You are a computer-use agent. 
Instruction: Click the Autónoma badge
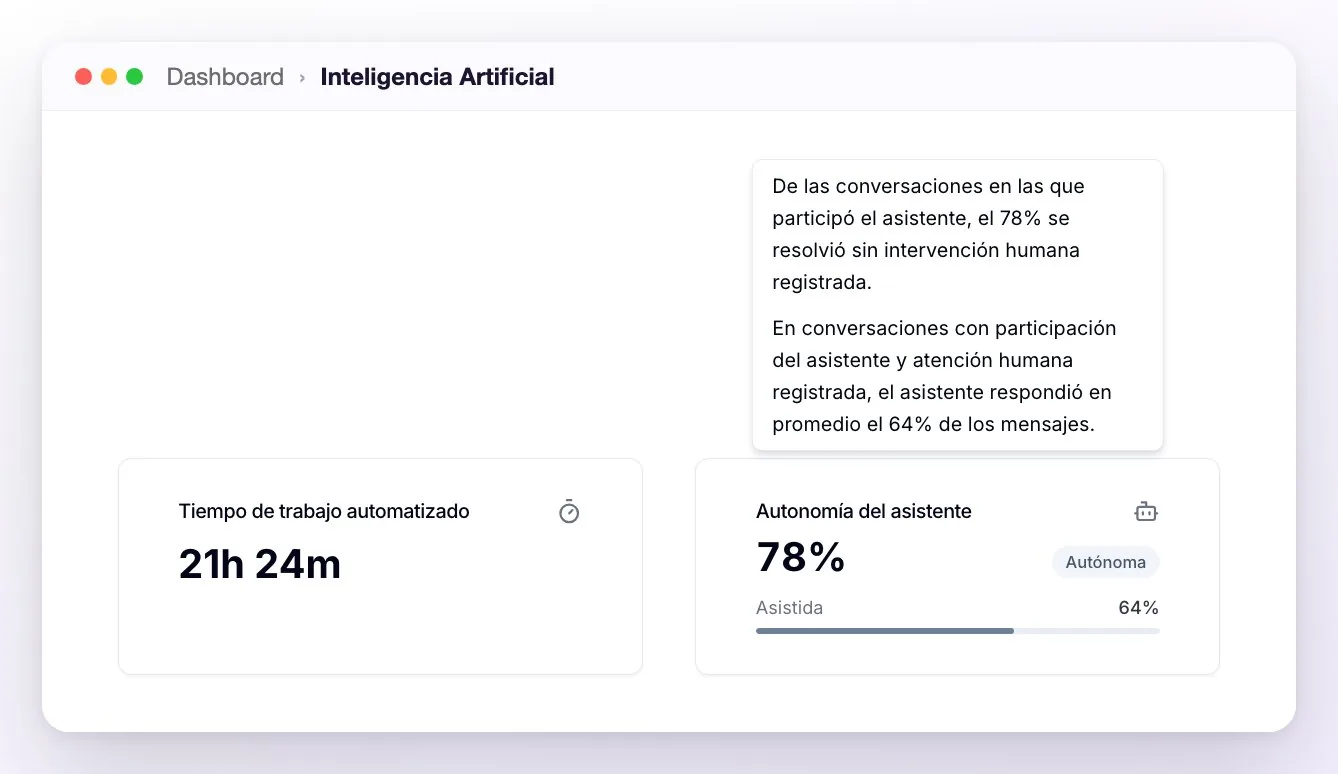[1105, 562]
